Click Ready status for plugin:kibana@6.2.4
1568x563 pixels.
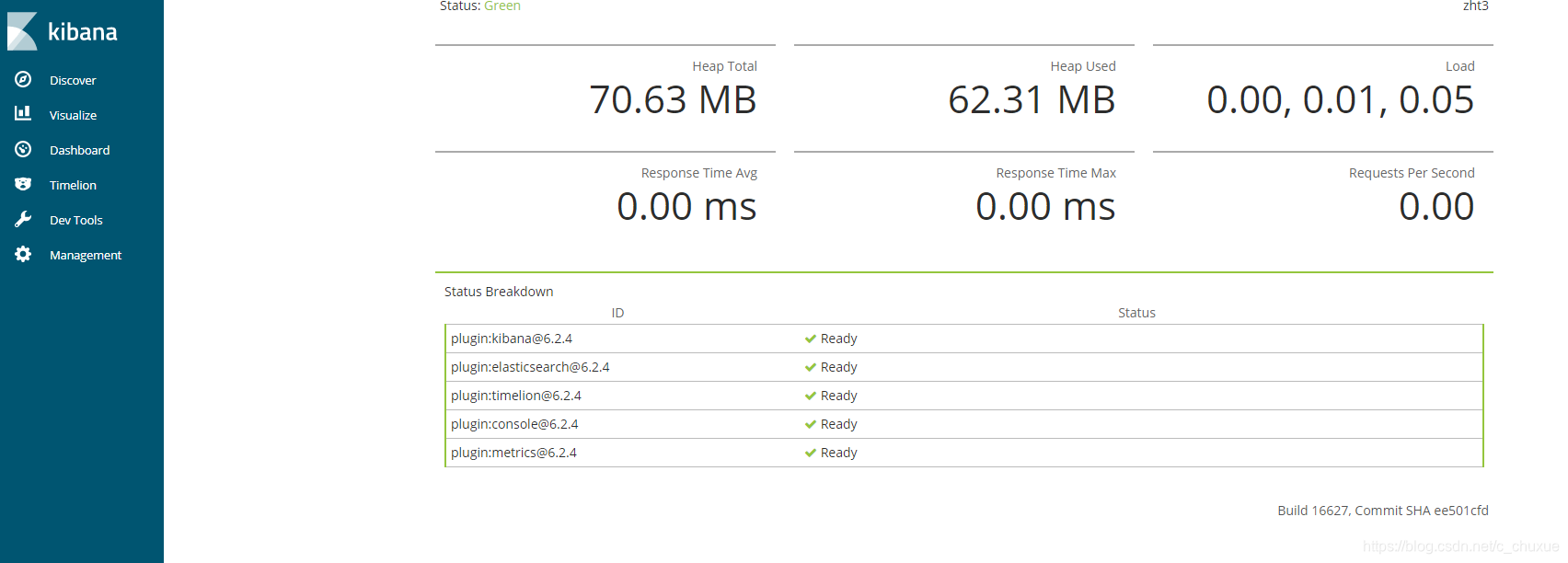[838, 339]
